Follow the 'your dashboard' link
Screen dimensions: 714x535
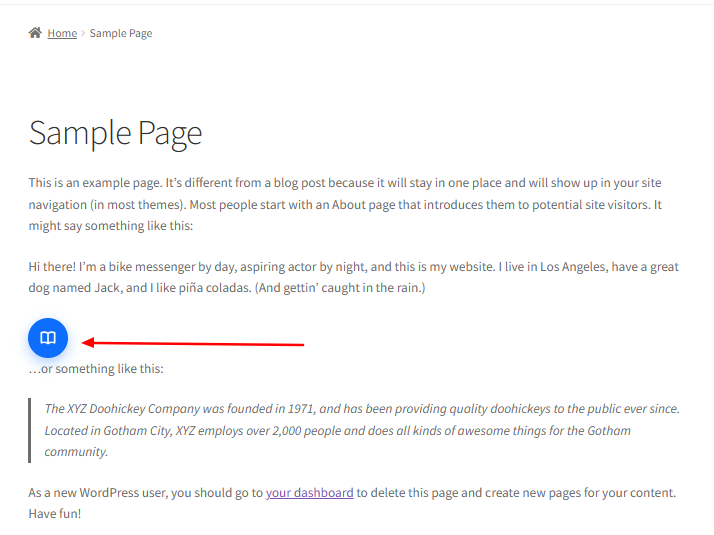pos(309,492)
